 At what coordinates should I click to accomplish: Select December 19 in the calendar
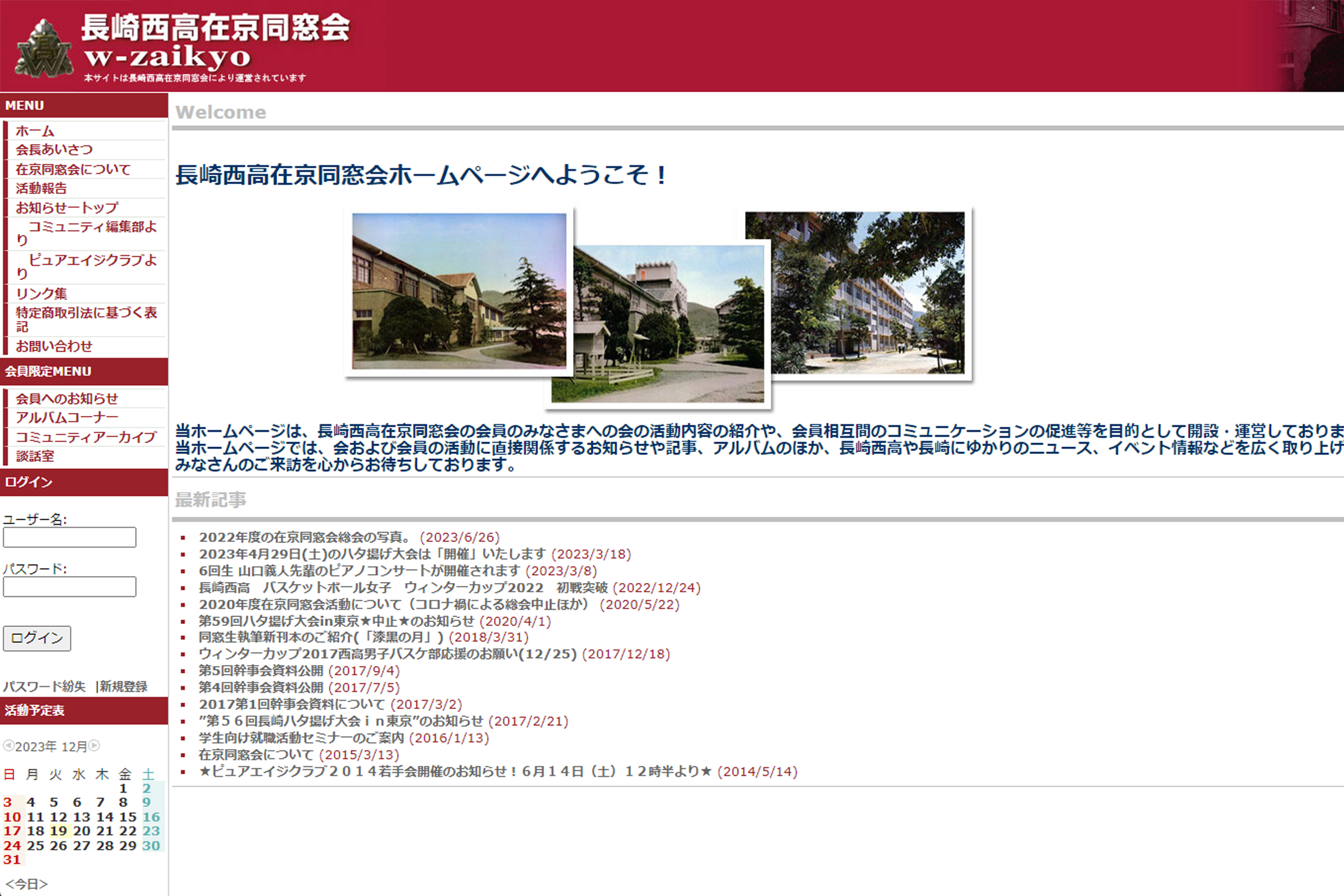click(x=58, y=831)
